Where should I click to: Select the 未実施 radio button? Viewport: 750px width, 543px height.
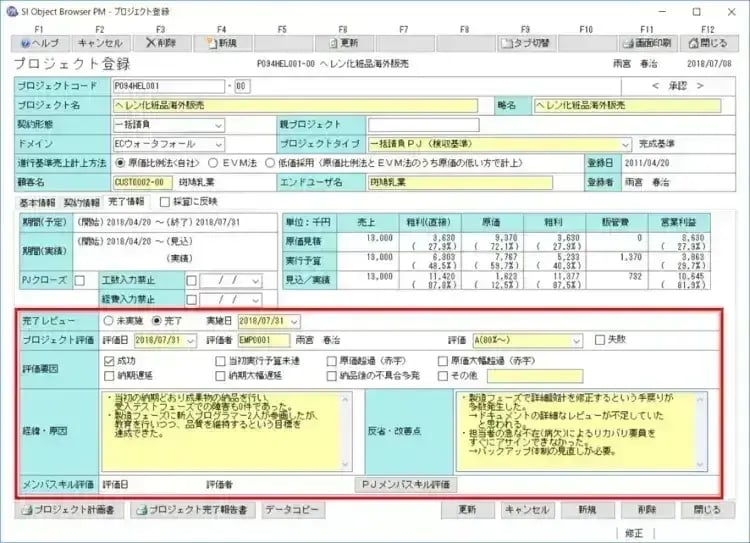(x=109, y=321)
